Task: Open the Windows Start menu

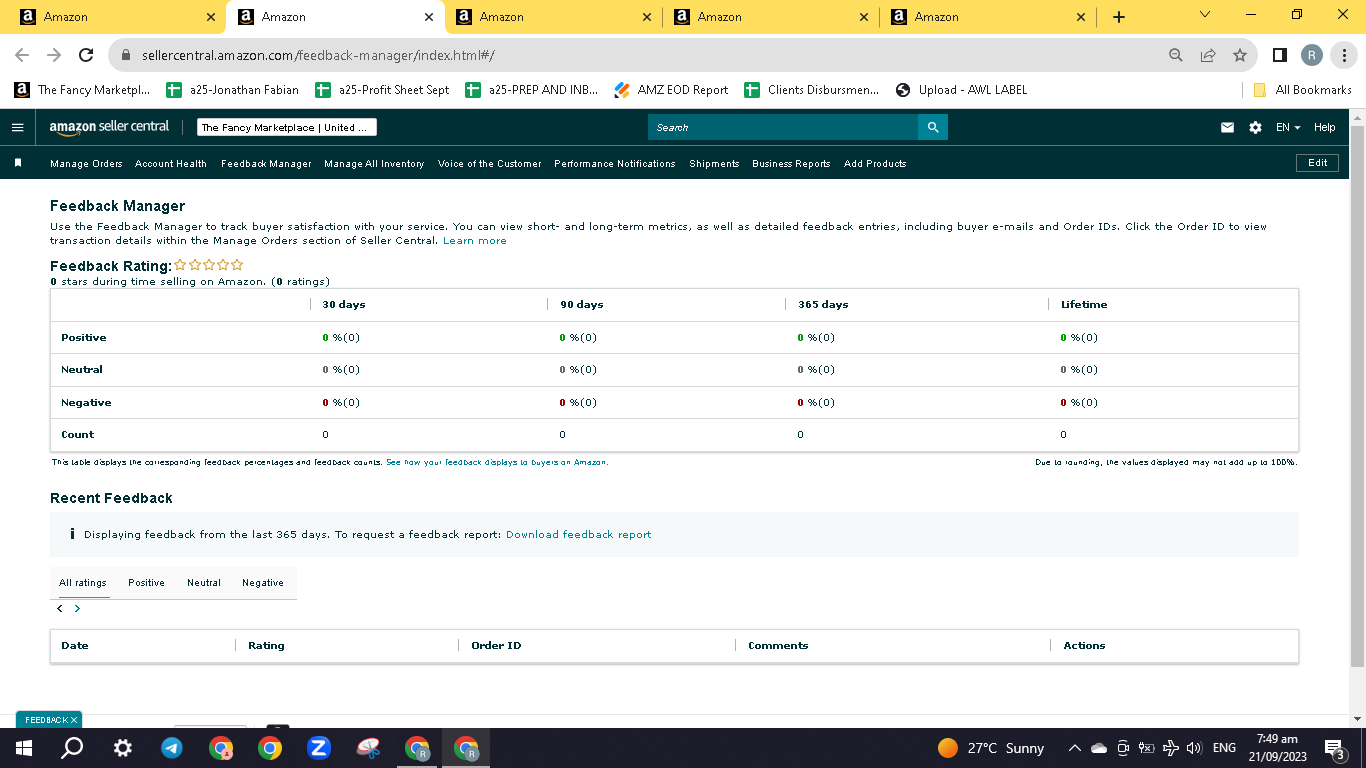Action: [x=23, y=748]
